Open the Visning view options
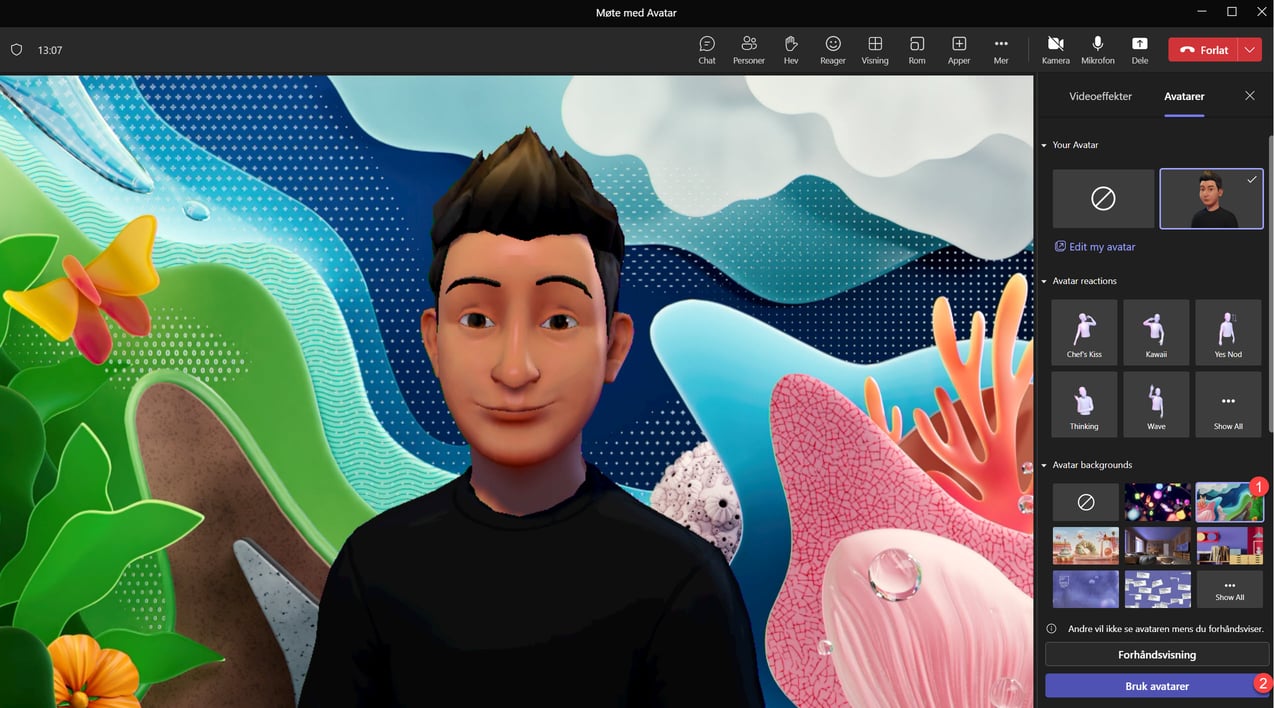The image size is (1274, 708). pyautogui.click(x=874, y=49)
